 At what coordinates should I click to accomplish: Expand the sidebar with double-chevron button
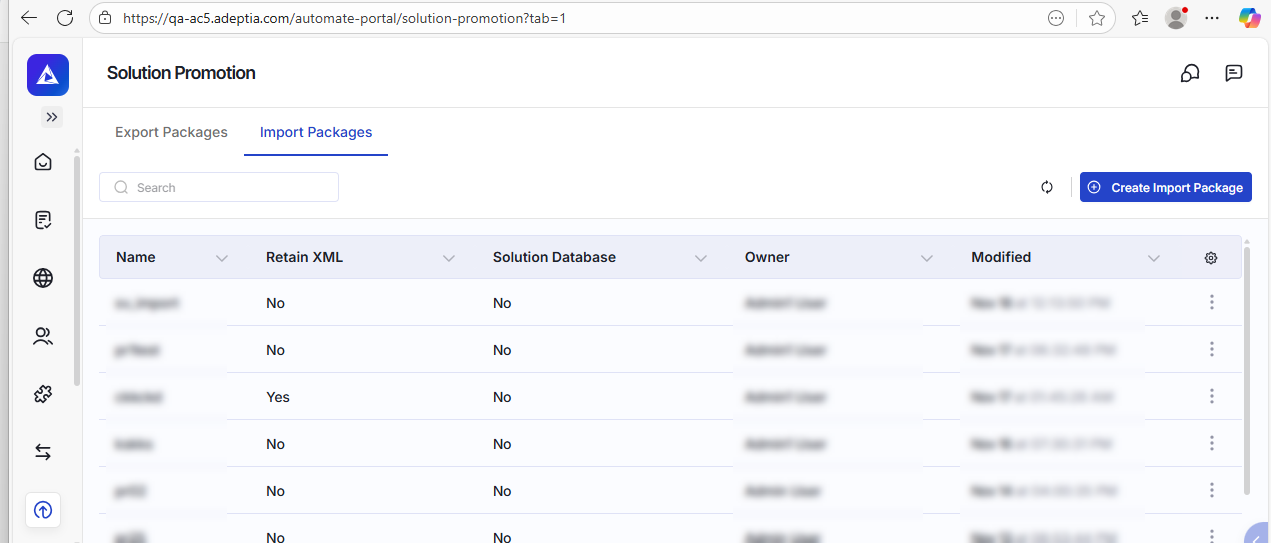[52, 117]
